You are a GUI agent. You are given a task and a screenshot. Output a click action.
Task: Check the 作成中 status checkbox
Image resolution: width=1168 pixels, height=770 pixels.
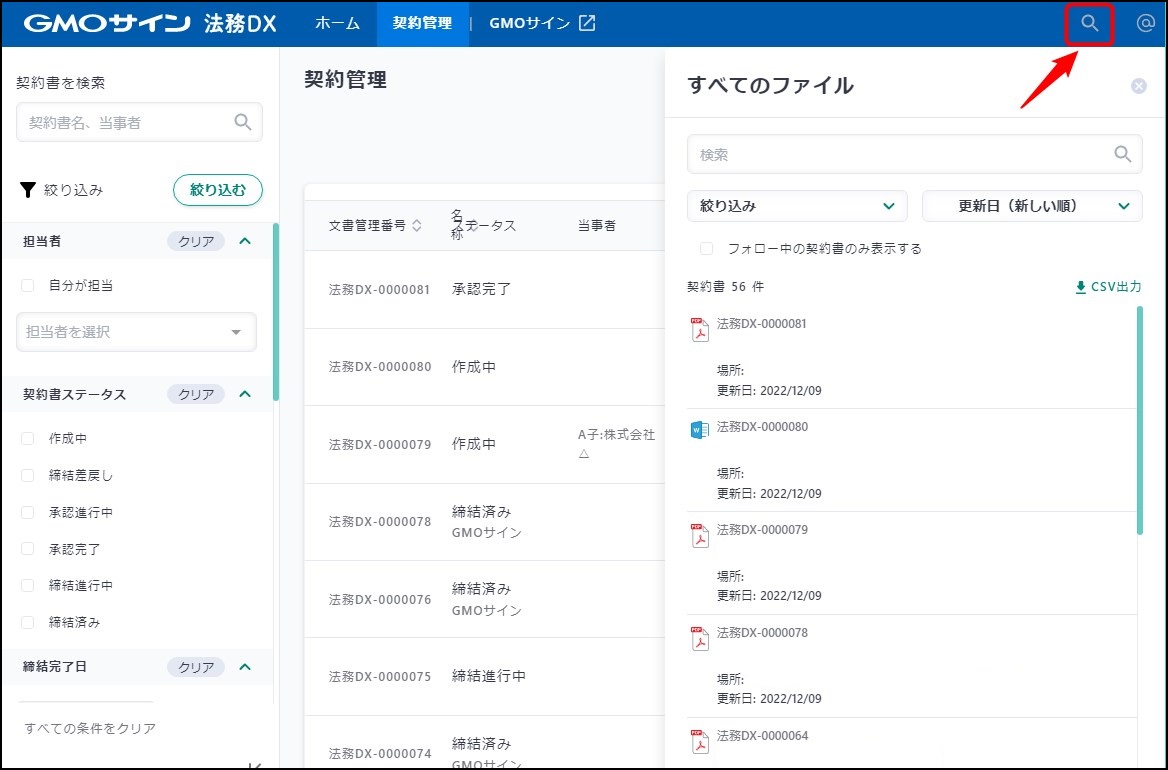tap(28, 439)
